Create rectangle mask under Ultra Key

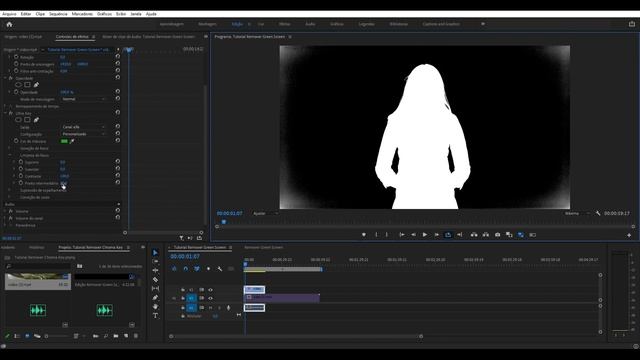coord(27,120)
